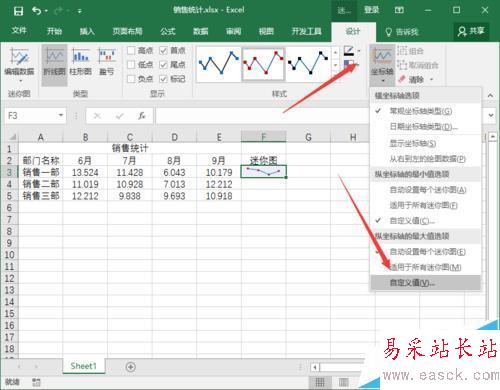This screenshot has width=500, height=390.
Task: Click the formula bar Enter checkmark icon
Action: click(120, 116)
